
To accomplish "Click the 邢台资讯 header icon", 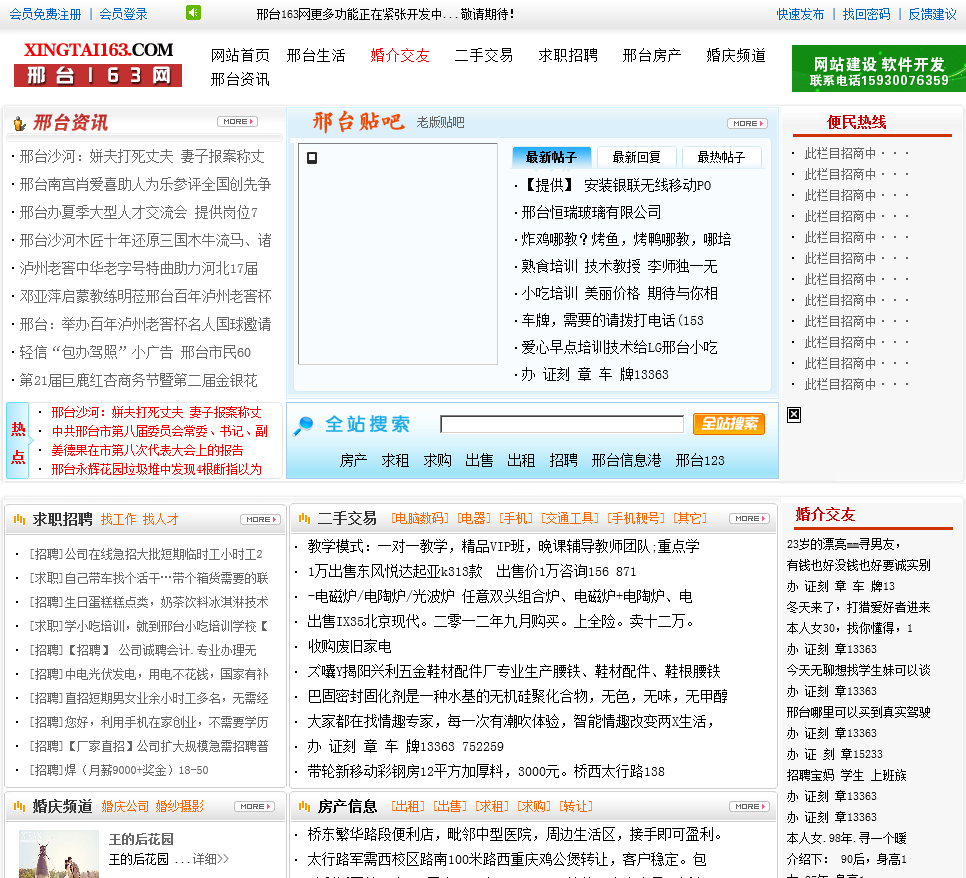I will tap(19, 123).
